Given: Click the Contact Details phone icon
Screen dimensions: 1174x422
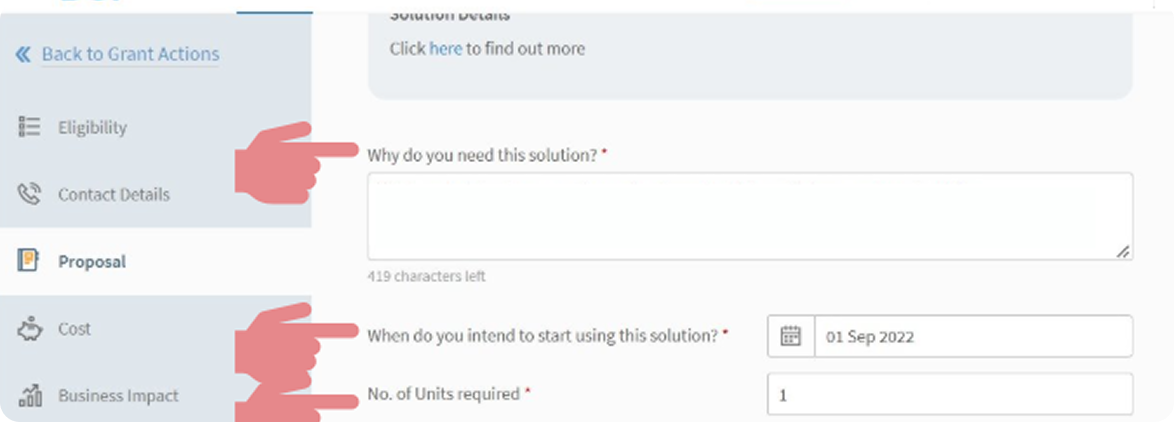Looking at the screenshot, I should 29,194.
